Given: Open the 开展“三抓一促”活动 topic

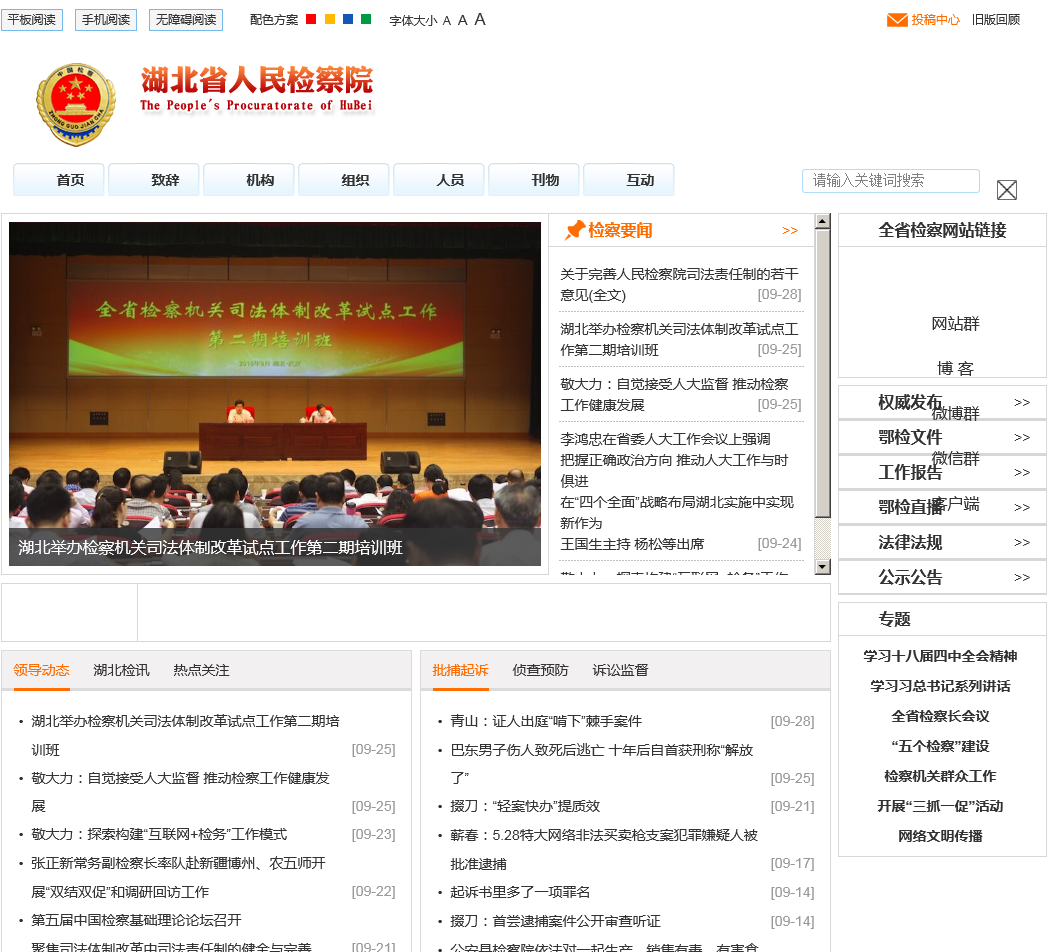Looking at the screenshot, I should [940, 806].
